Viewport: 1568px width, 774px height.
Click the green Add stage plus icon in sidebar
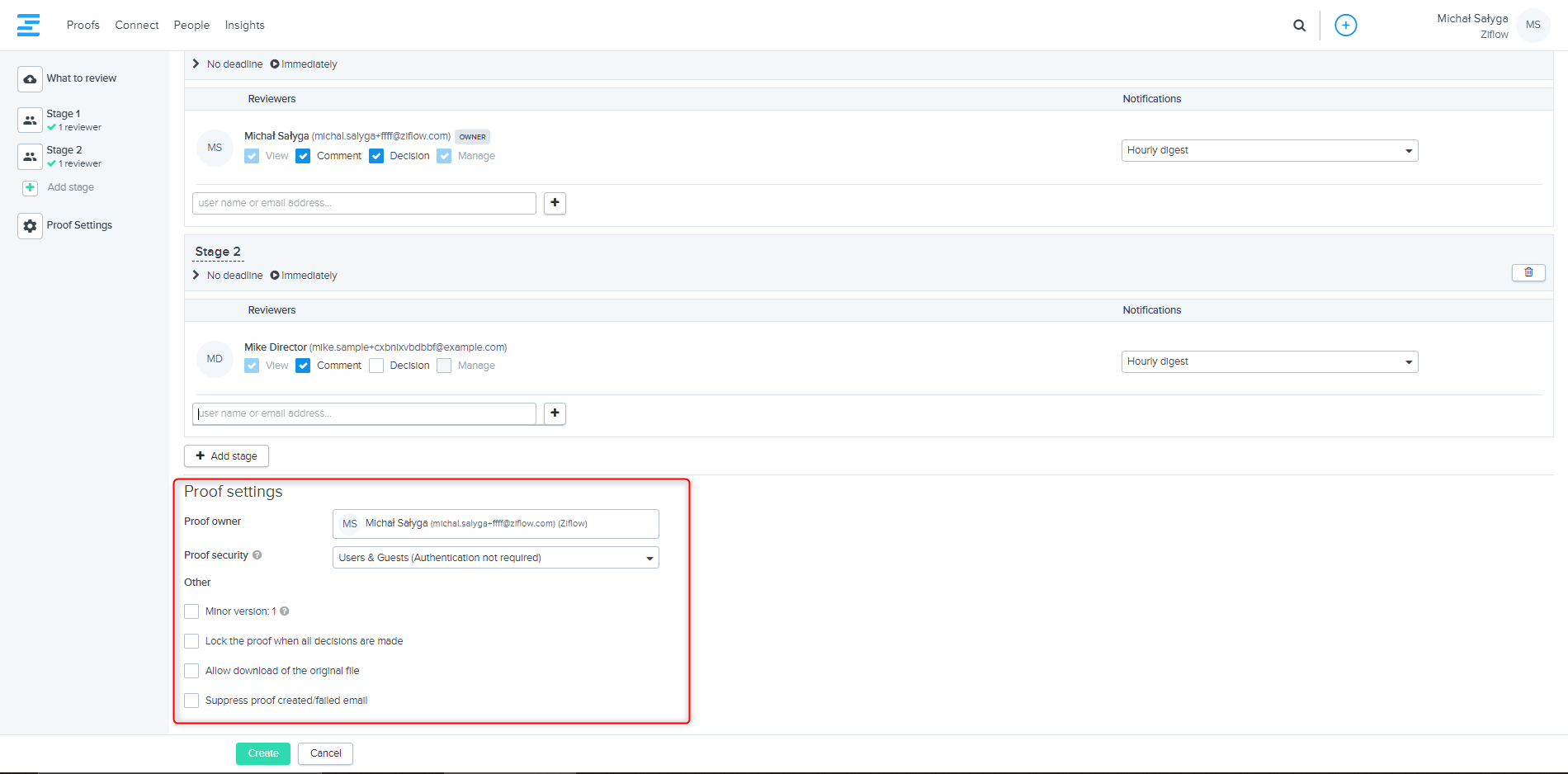[x=30, y=188]
